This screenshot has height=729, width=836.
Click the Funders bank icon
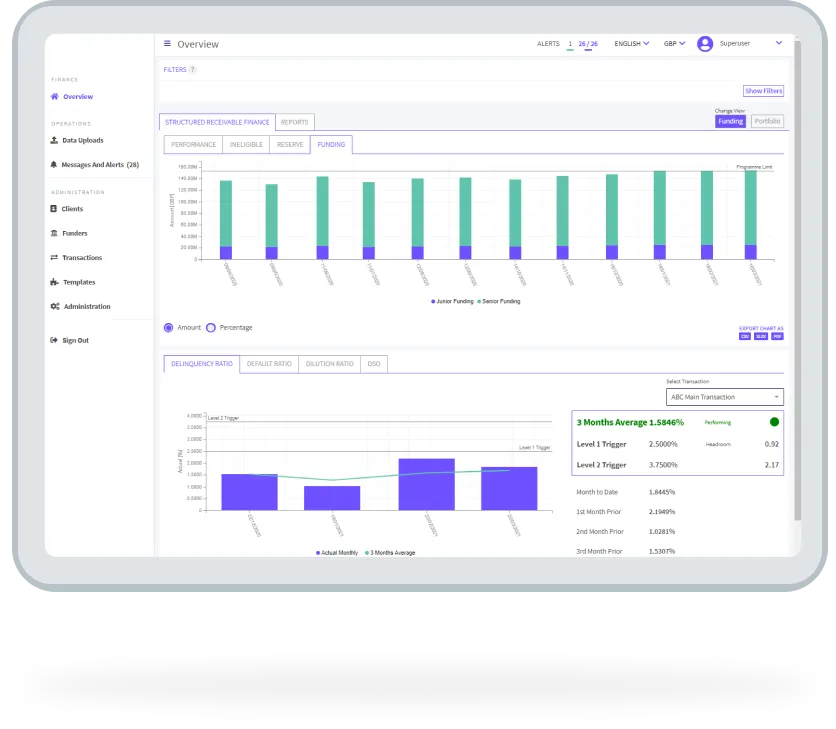coord(54,234)
